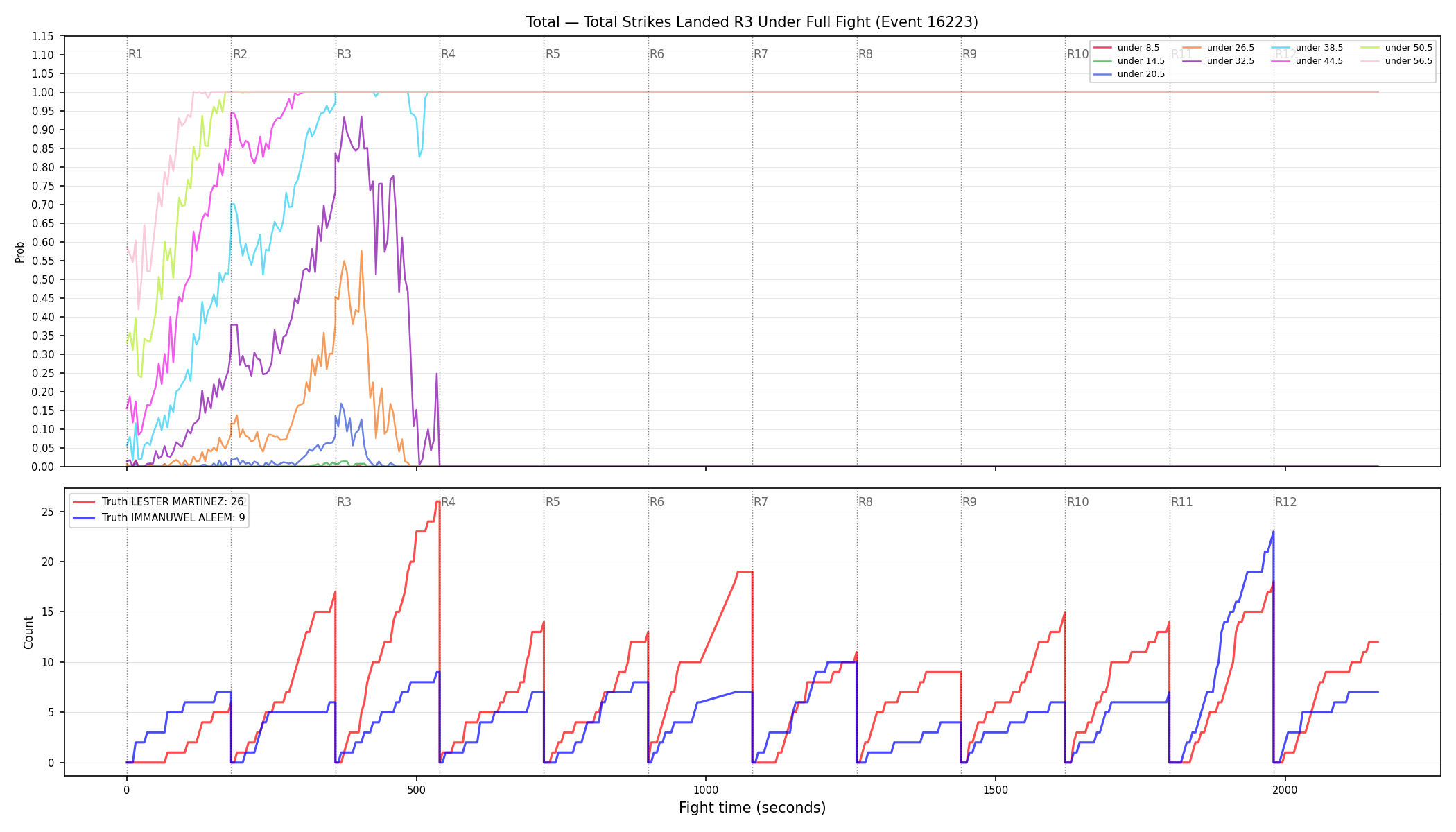This screenshot has height=832, width=1456.
Task: Click the chart title mentioning Event 16223
Action: pos(752,22)
